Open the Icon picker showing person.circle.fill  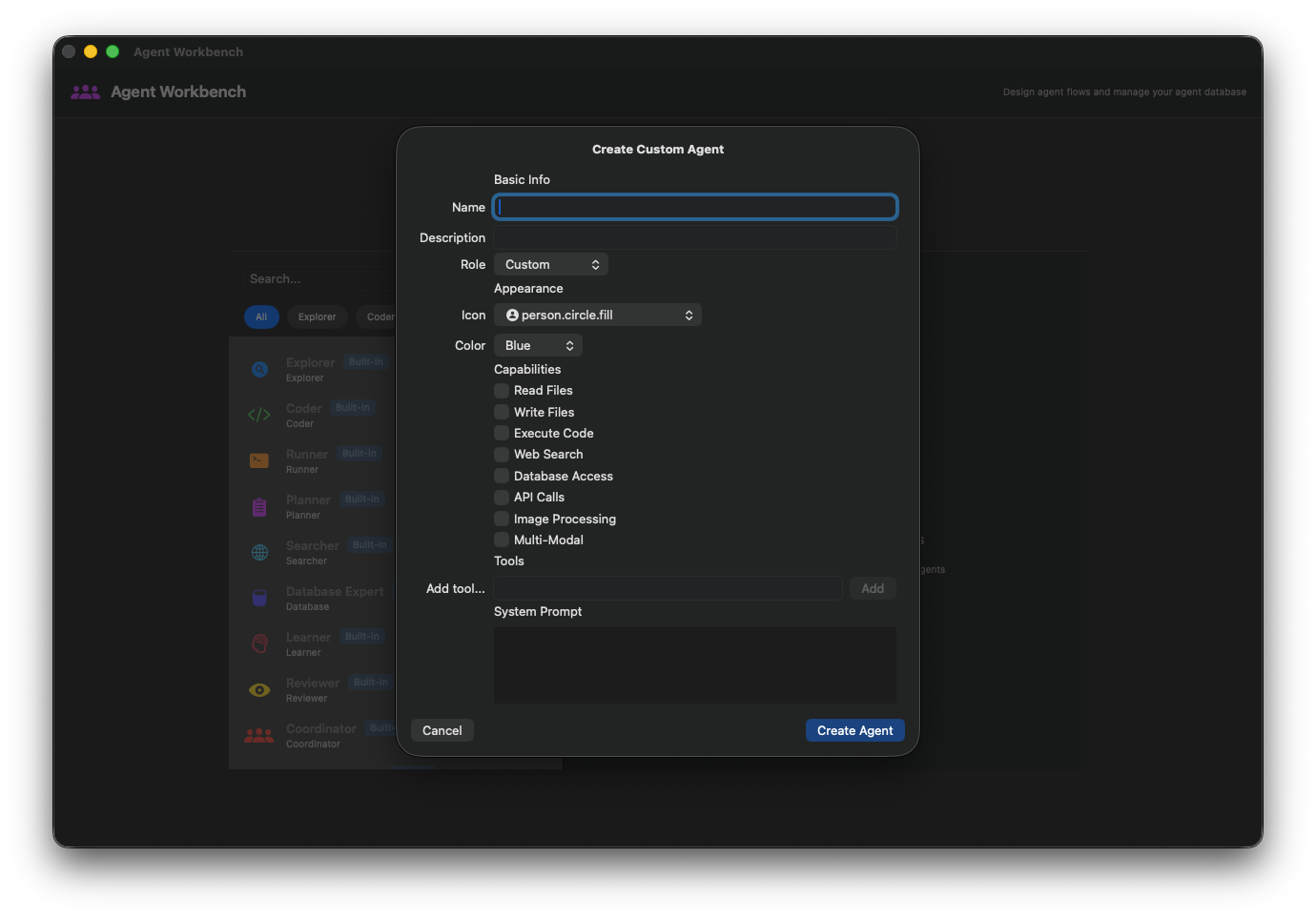[598, 315]
